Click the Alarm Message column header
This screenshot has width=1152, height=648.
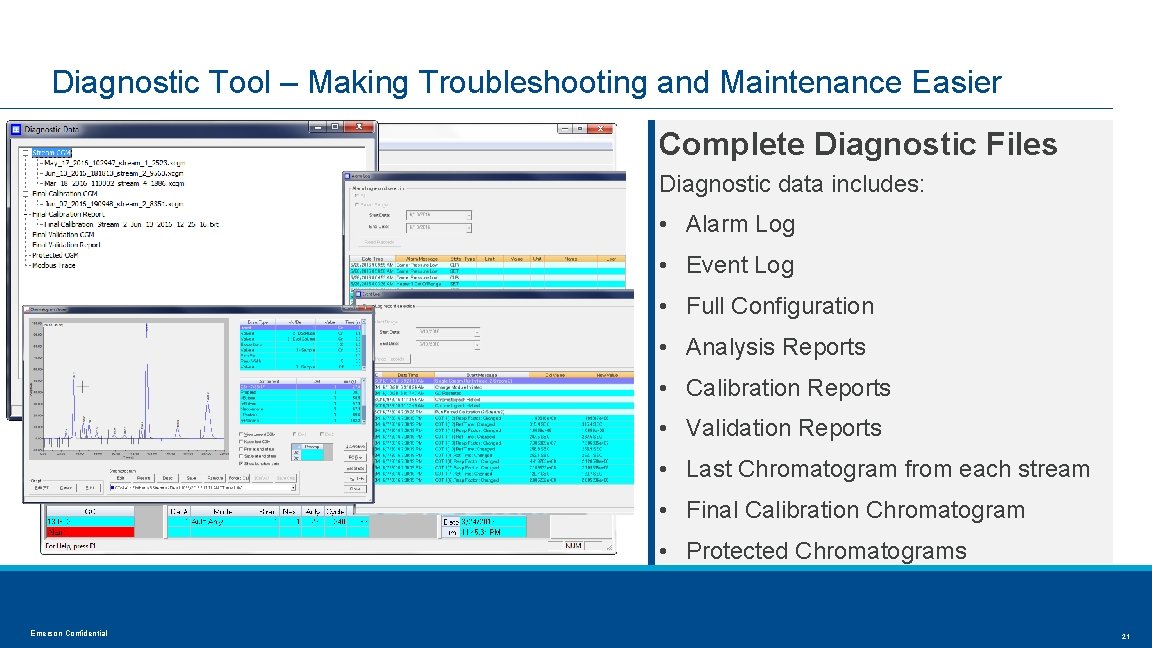(422, 259)
